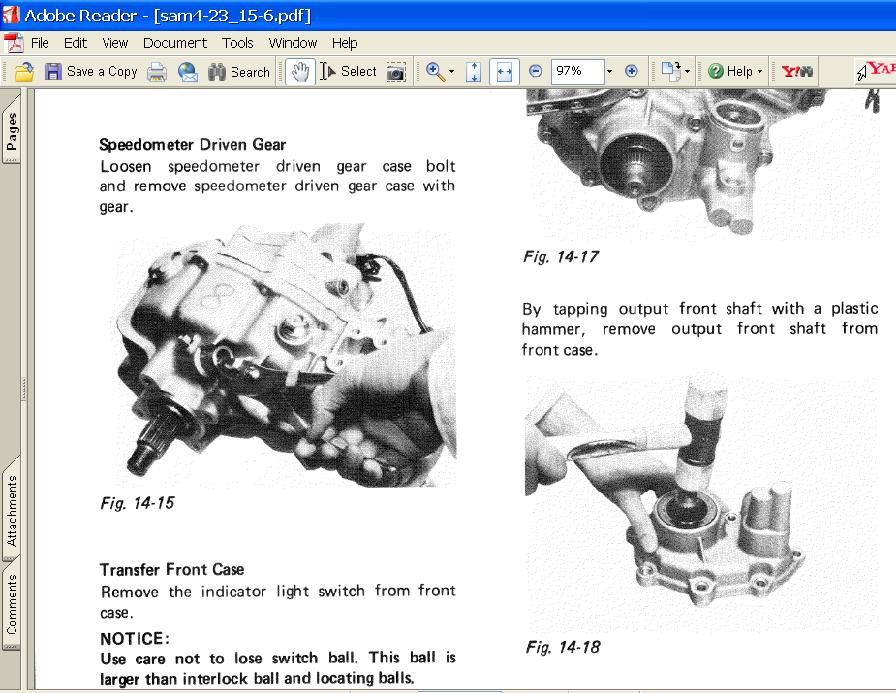
Task: Toggle the Fit Width view
Action: [504, 72]
